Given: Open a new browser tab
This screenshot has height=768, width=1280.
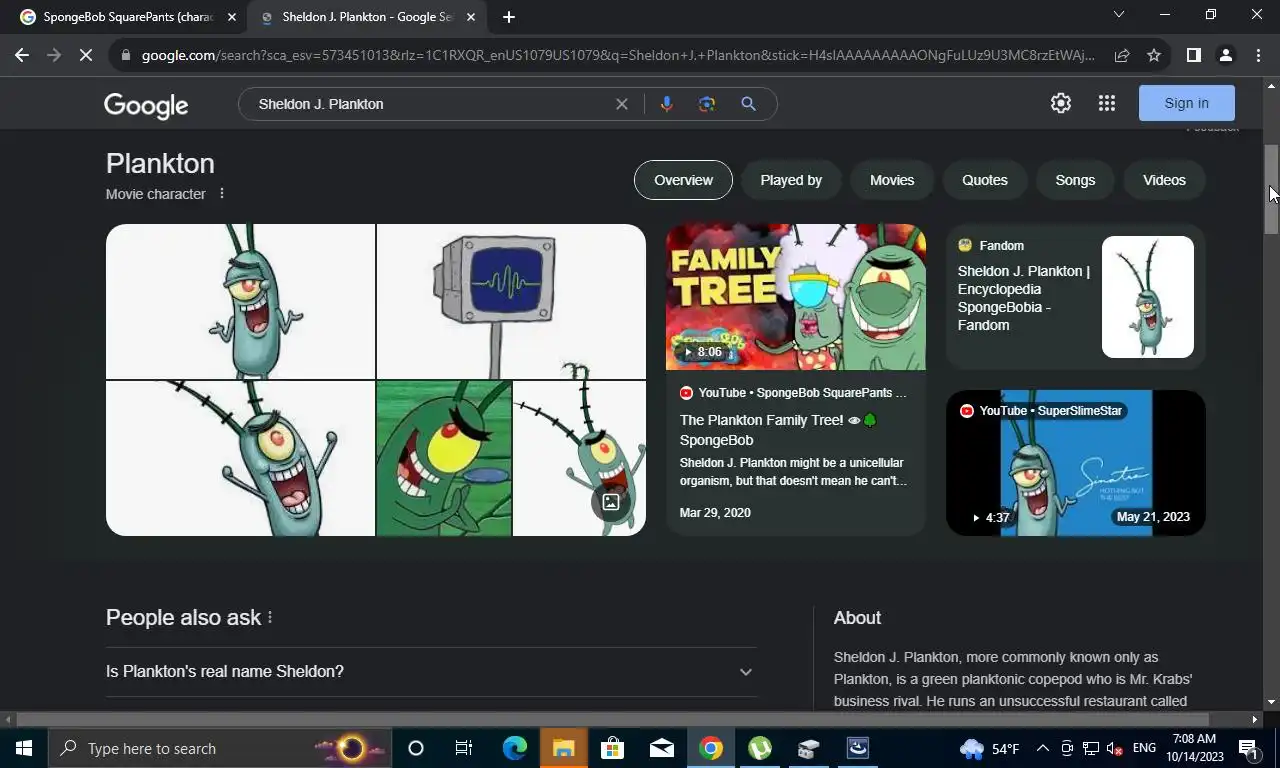Looking at the screenshot, I should tap(509, 17).
